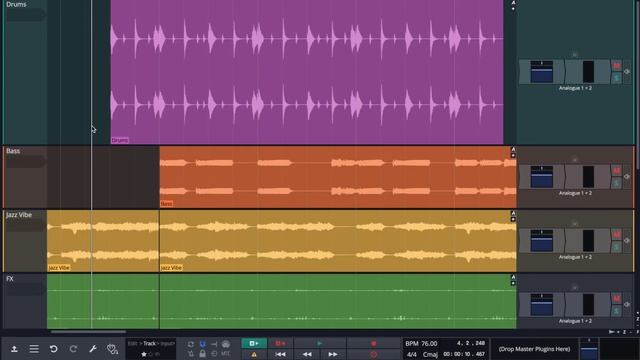The image size is (640, 360).
Task: Open Jazz Vibe track 'Analogue 1 + 2' selector
Action: point(575,257)
